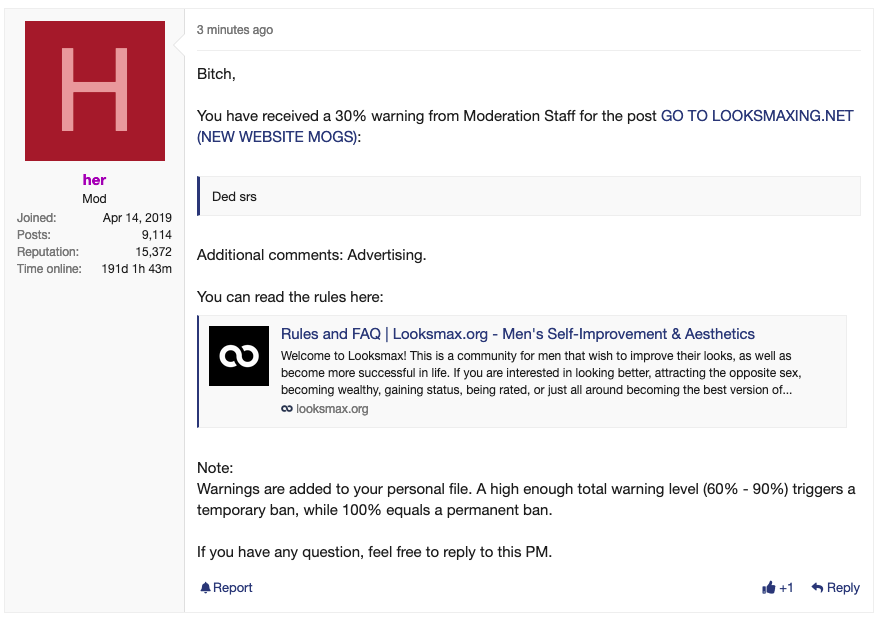Screen dimensions: 879x619
Task: Click the 'Time online:' label
Action: pyautogui.click(x=49, y=269)
